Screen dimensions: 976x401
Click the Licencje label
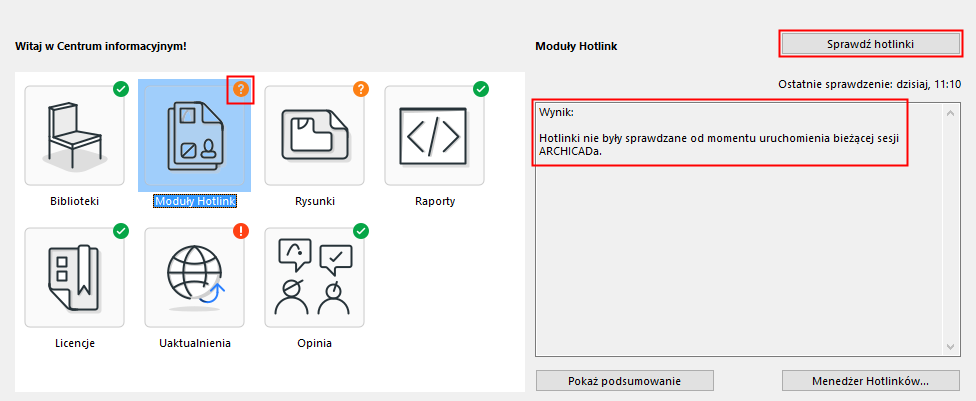pos(75,343)
